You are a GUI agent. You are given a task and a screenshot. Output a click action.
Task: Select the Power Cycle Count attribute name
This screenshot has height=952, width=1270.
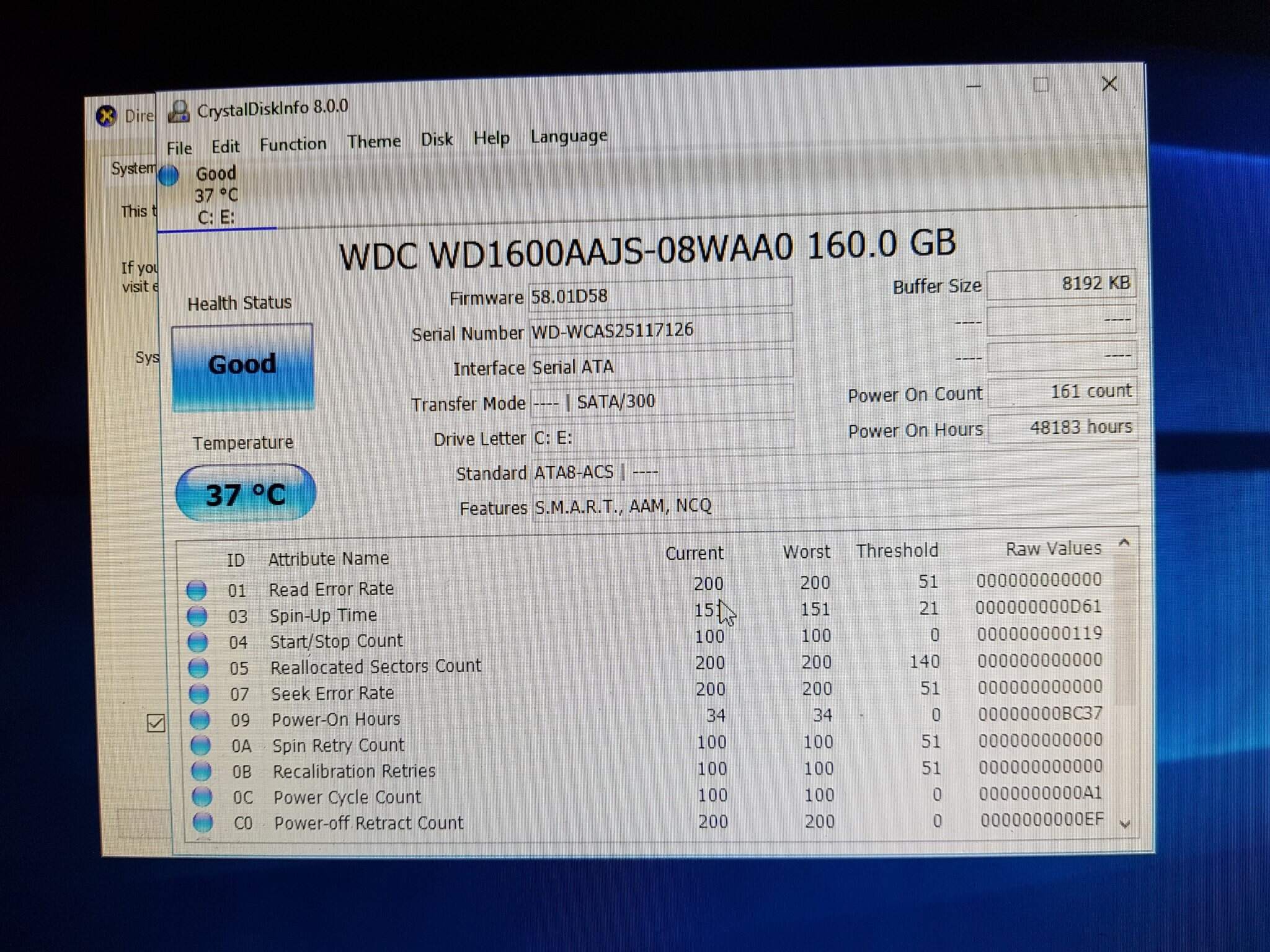point(347,797)
